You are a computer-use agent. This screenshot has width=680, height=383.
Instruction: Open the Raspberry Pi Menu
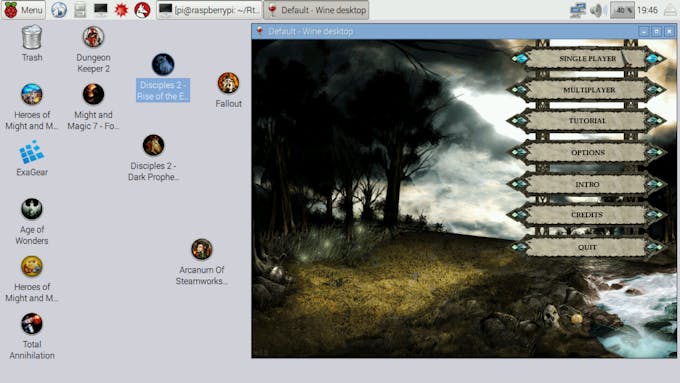23,10
